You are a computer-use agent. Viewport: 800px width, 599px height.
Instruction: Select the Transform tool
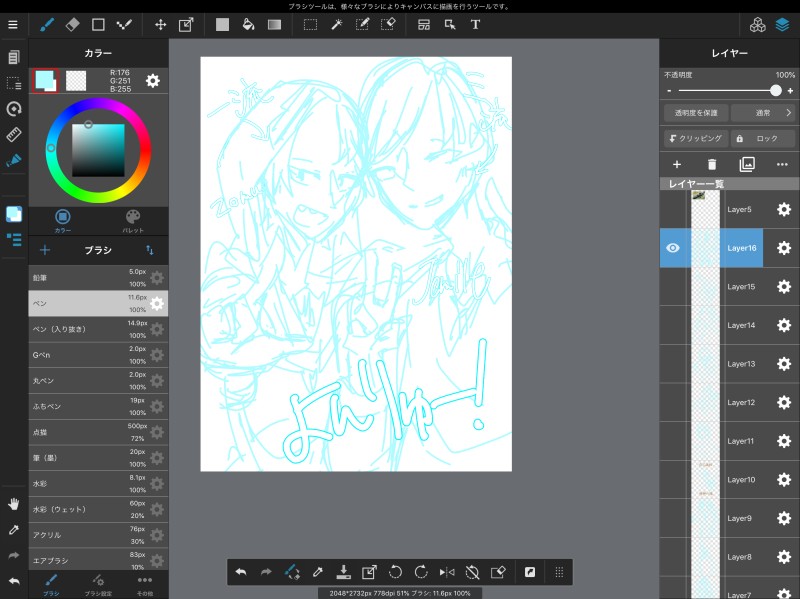tap(186, 24)
